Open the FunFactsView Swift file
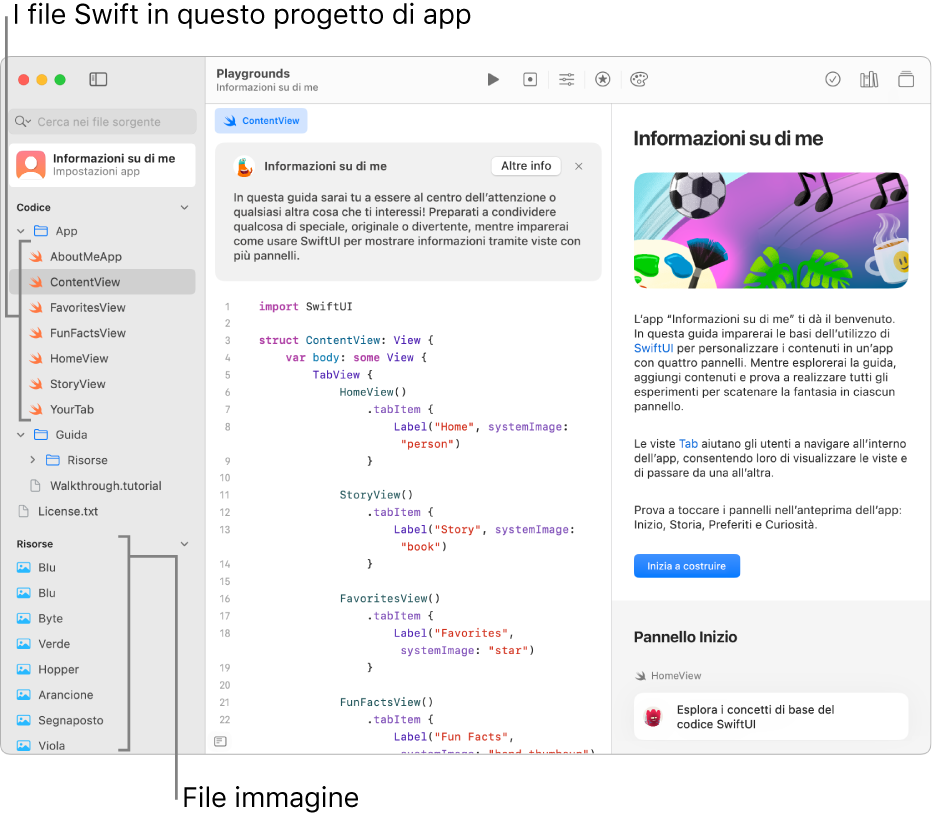 (102, 333)
